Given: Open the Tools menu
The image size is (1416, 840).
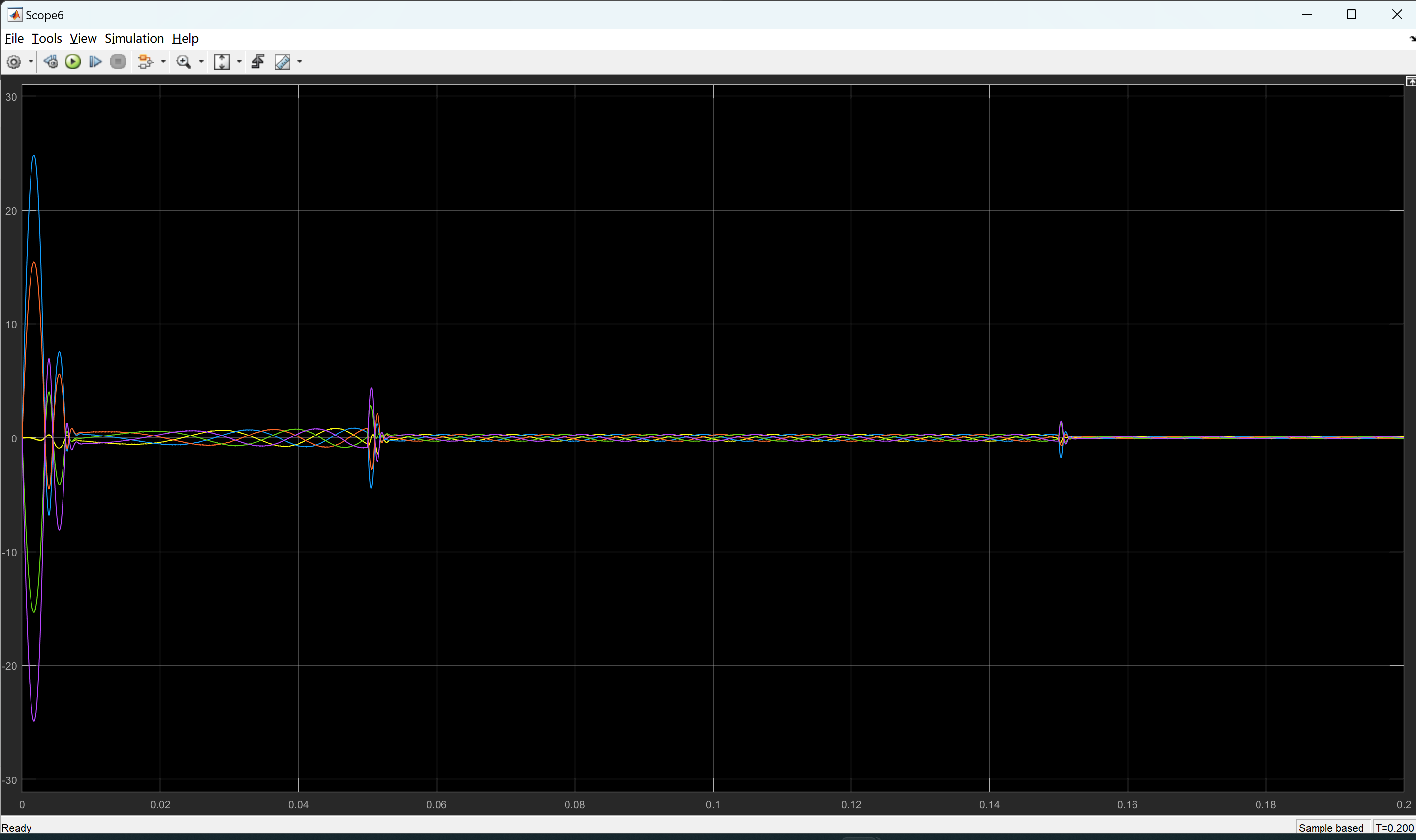Looking at the screenshot, I should (46, 38).
